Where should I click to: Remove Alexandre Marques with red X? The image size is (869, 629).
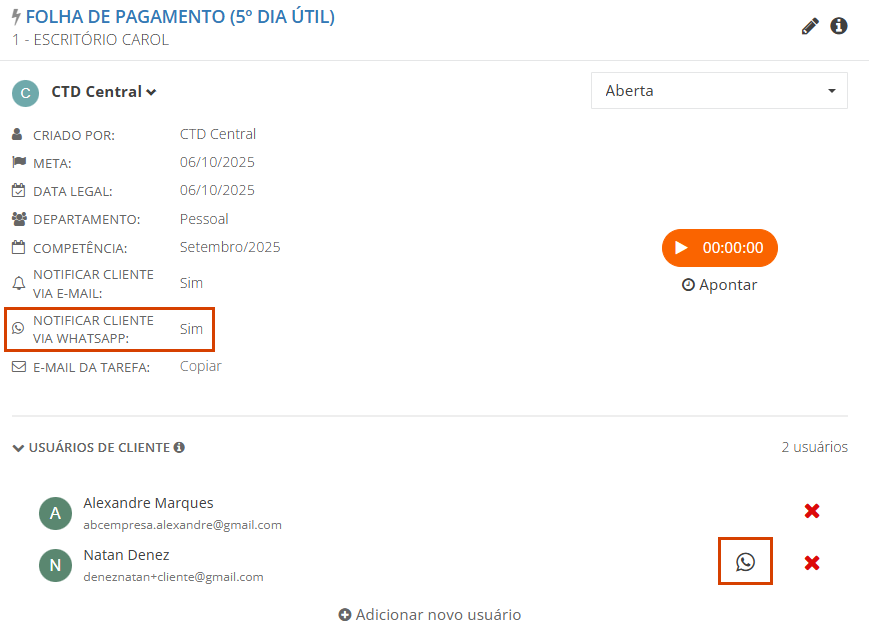812,511
